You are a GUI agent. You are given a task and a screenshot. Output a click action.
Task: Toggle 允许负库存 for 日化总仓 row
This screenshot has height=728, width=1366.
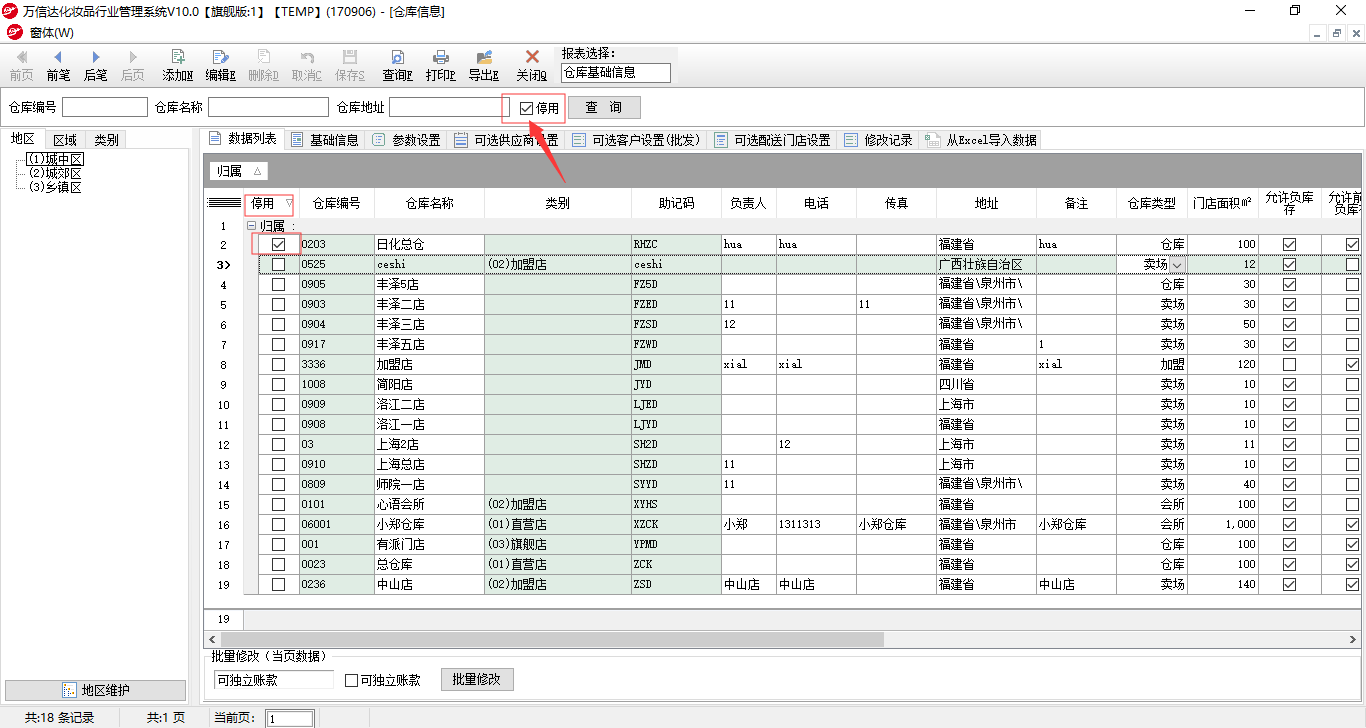pyautogui.click(x=1289, y=244)
